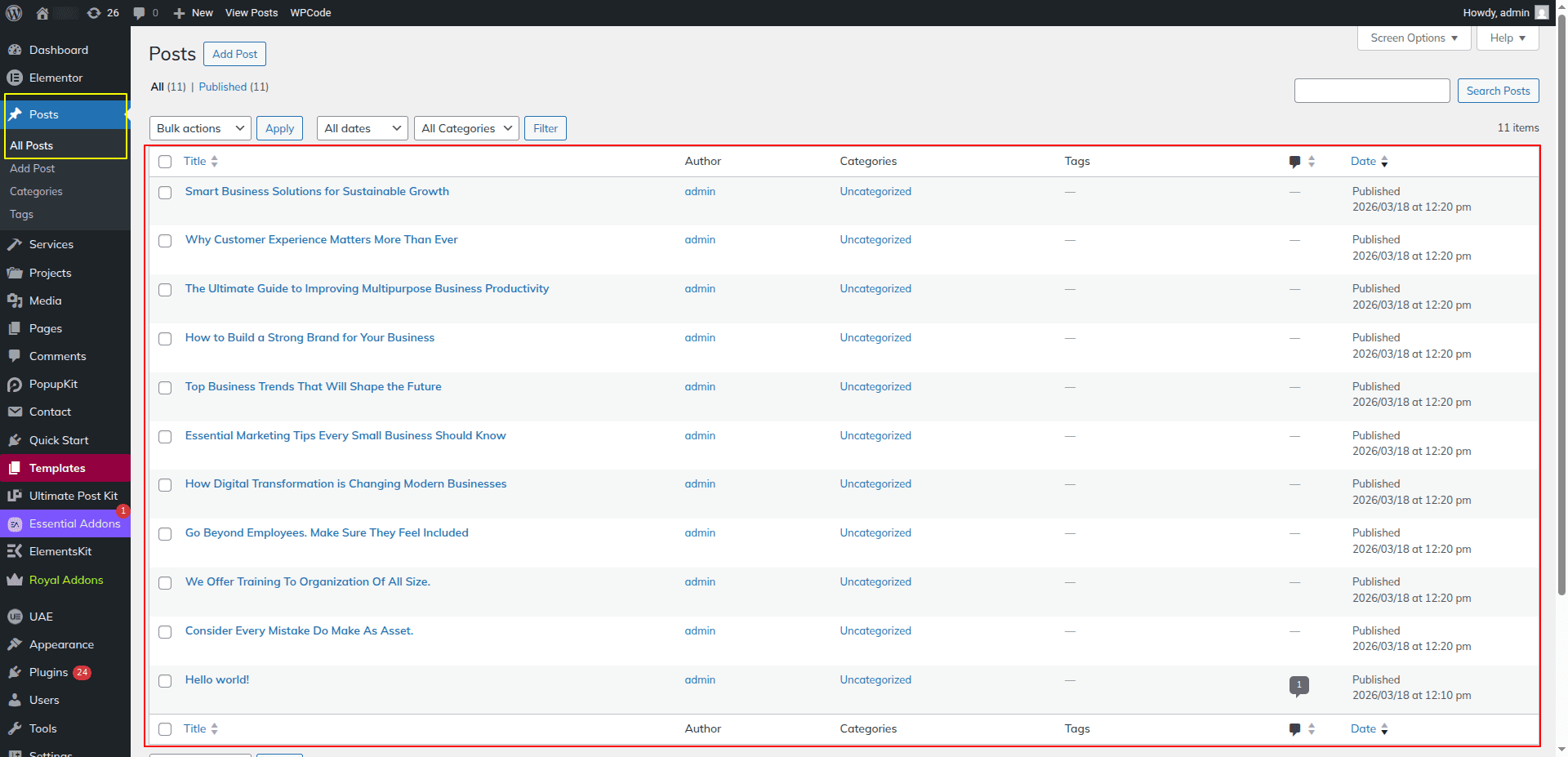Select Essential Marketing Tips checkbox
Screen dimensions: 1568x757
click(165, 437)
